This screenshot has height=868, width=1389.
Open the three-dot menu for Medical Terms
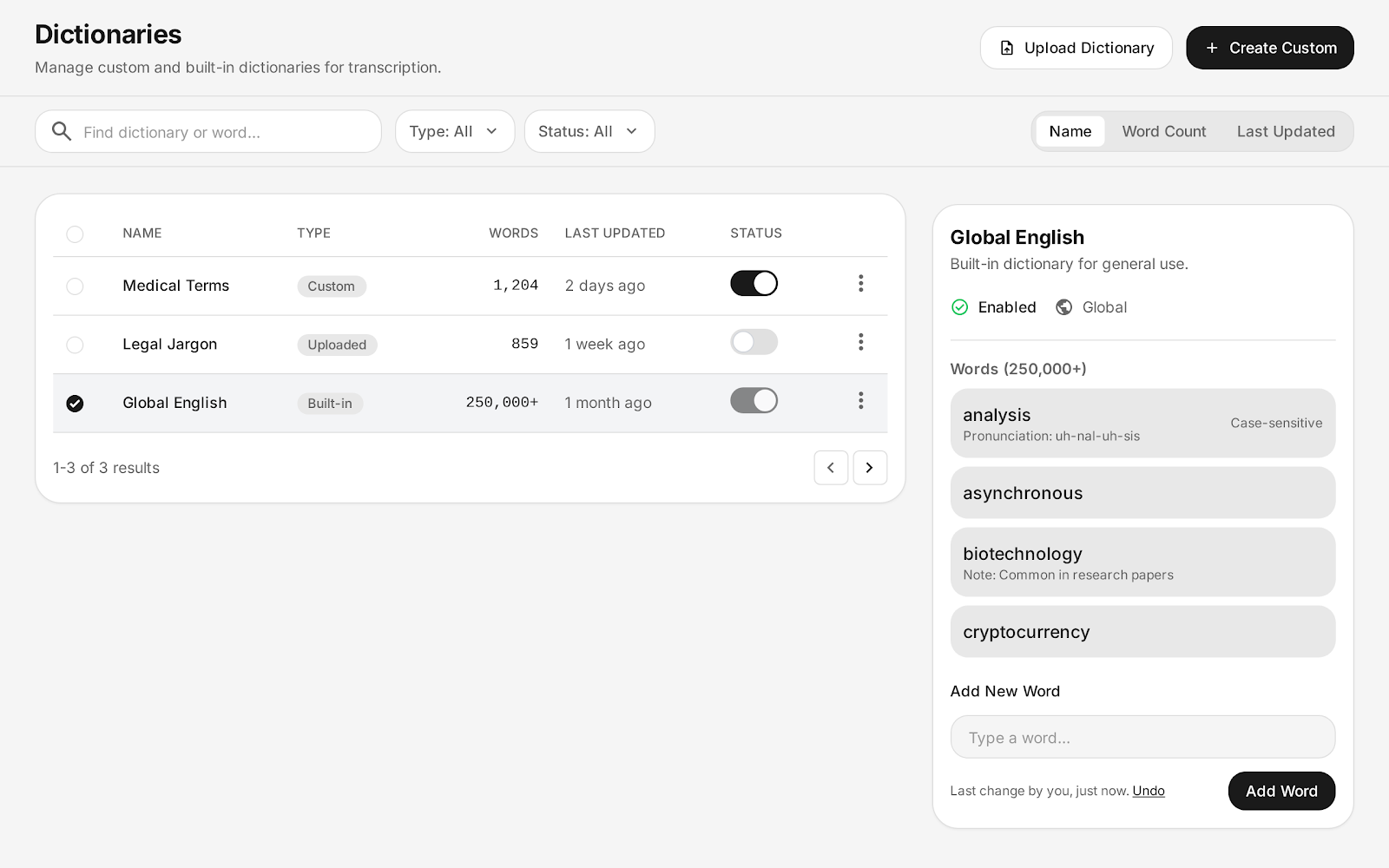860,284
